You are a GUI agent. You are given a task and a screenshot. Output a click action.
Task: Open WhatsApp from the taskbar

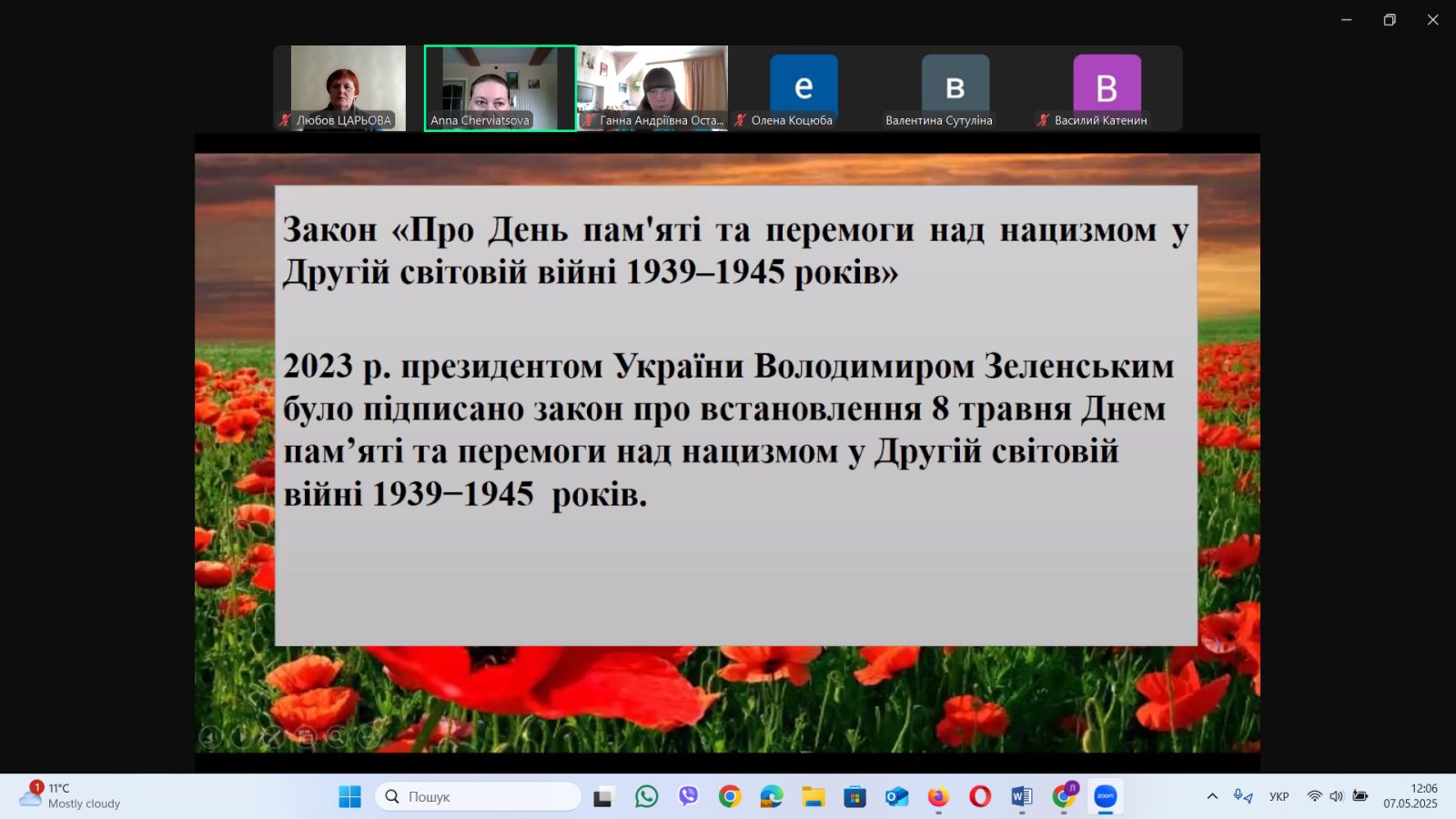pyautogui.click(x=646, y=797)
